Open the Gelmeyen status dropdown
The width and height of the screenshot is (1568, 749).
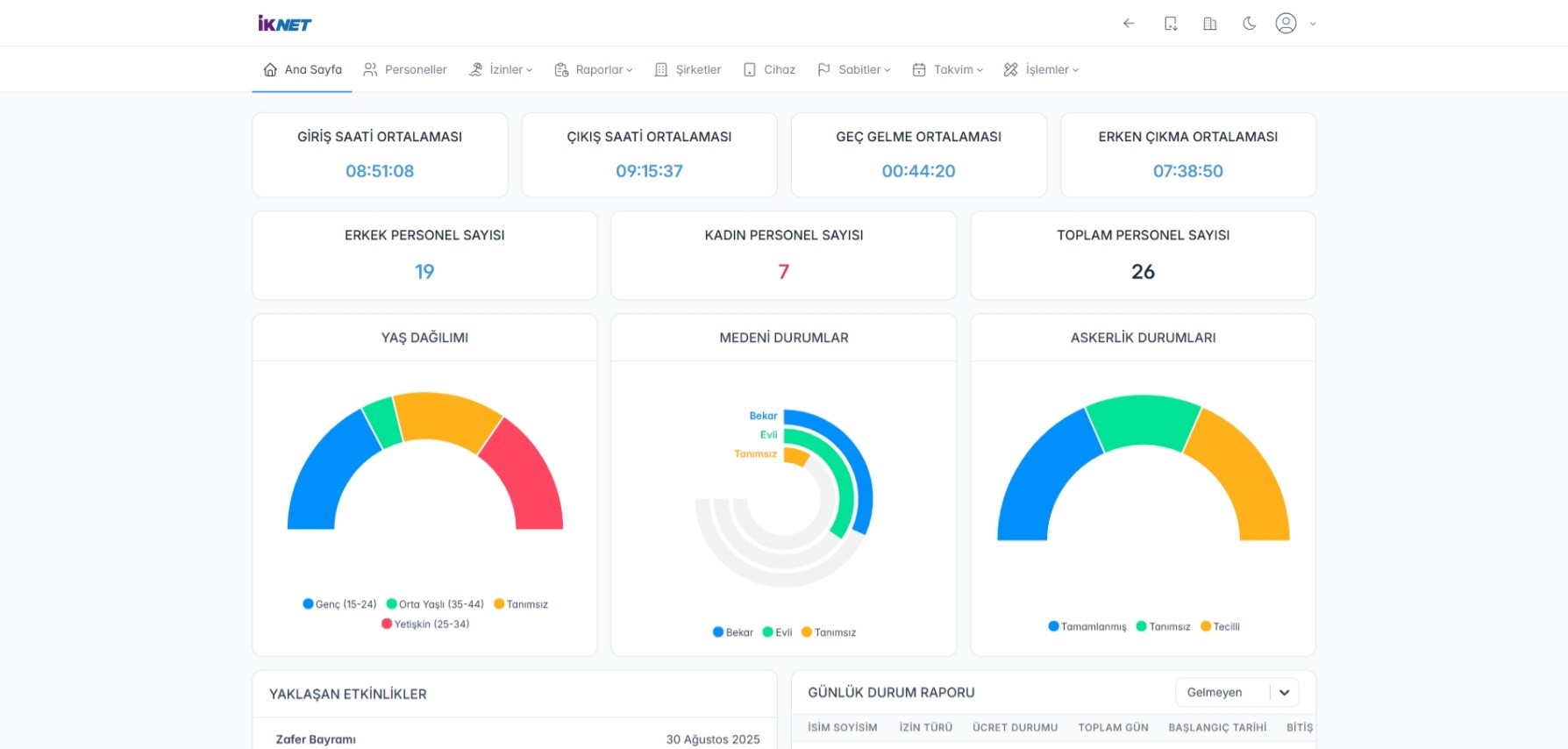pyautogui.click(x=1236, y=693)
